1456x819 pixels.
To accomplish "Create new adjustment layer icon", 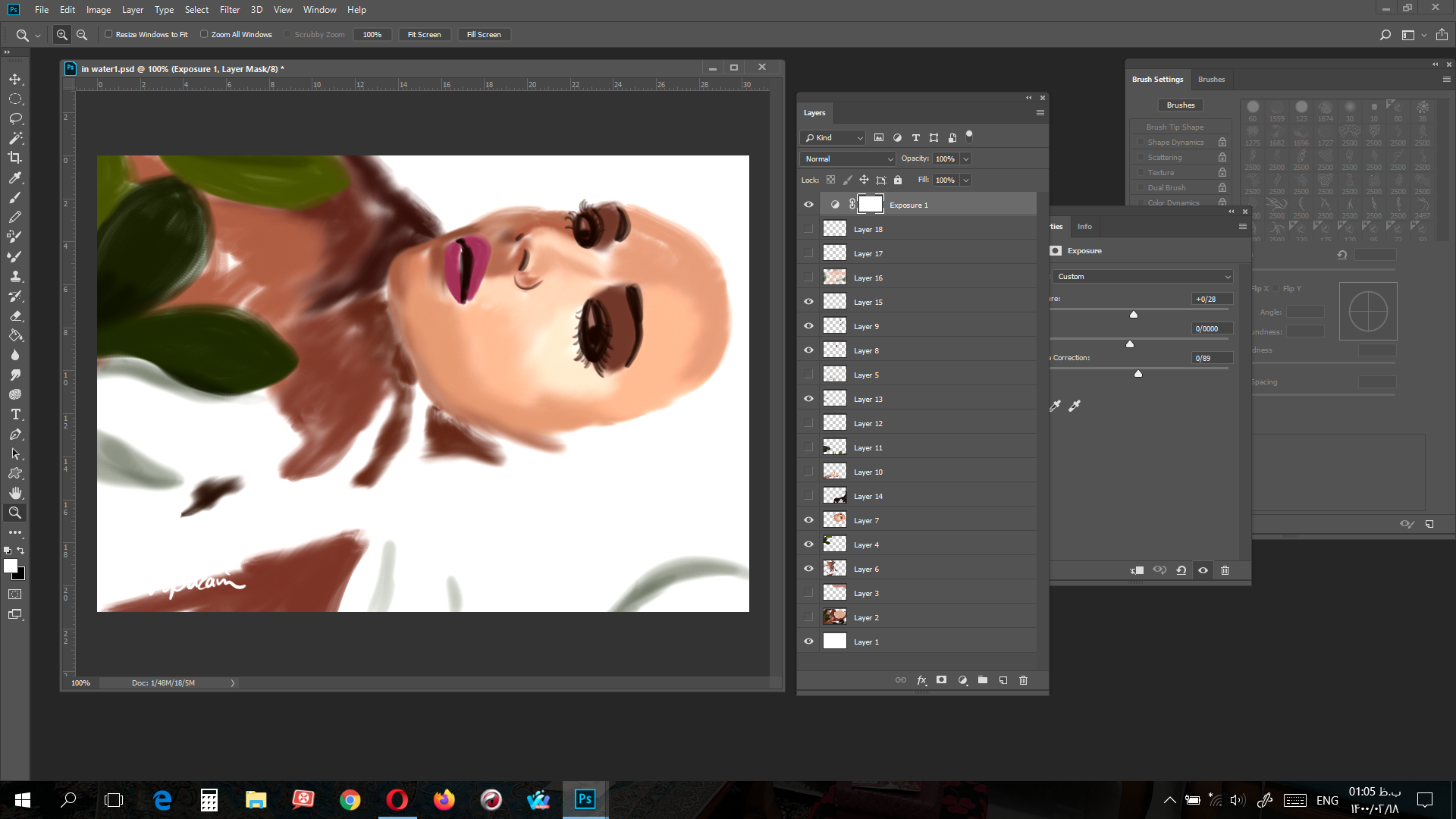I will click(962, 680).
